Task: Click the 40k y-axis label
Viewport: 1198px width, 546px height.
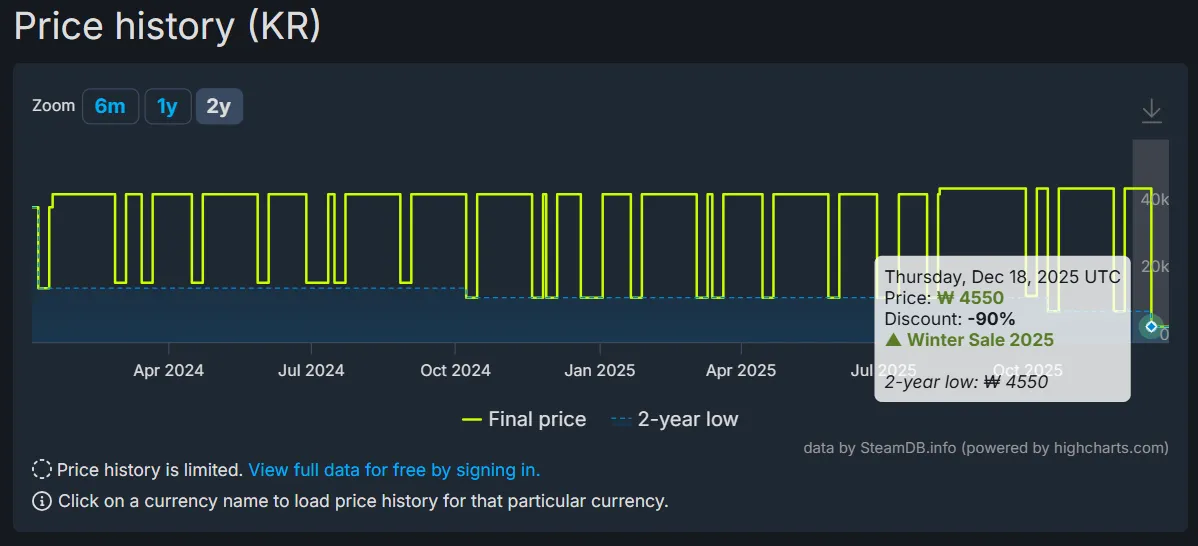Action: click(x=1155, y=201)
